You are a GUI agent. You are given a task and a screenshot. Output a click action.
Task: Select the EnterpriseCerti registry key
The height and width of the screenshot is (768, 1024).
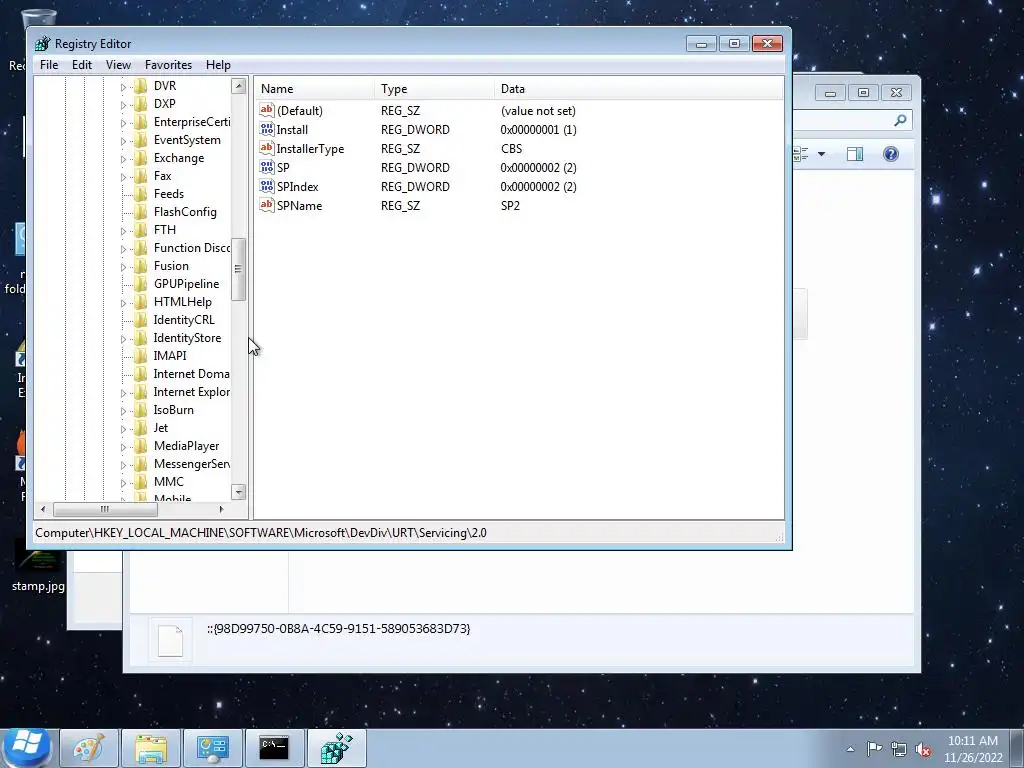[x=192, y=122]
